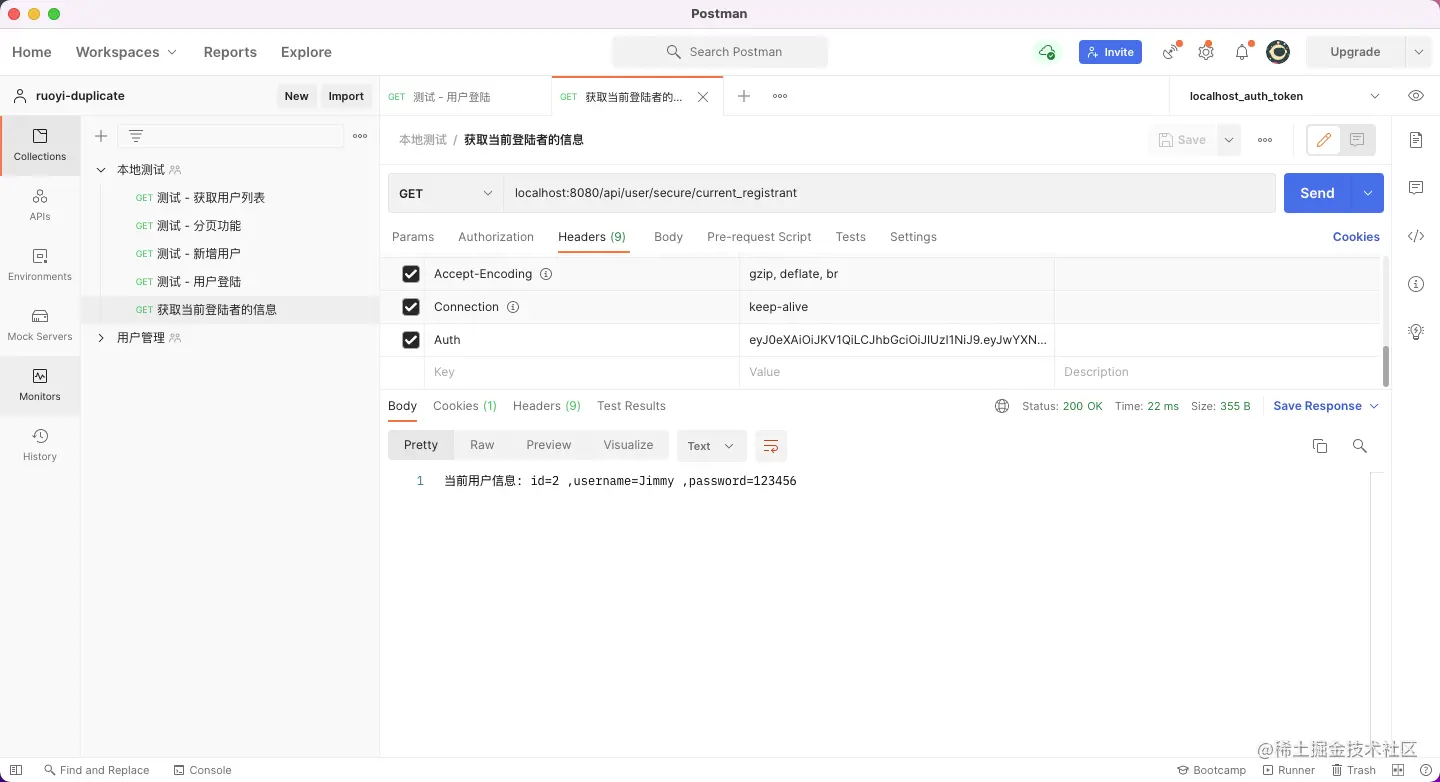Open the APIs sidebar panel
Viewport: 1440px width, 782px height.
click(39, 205)
